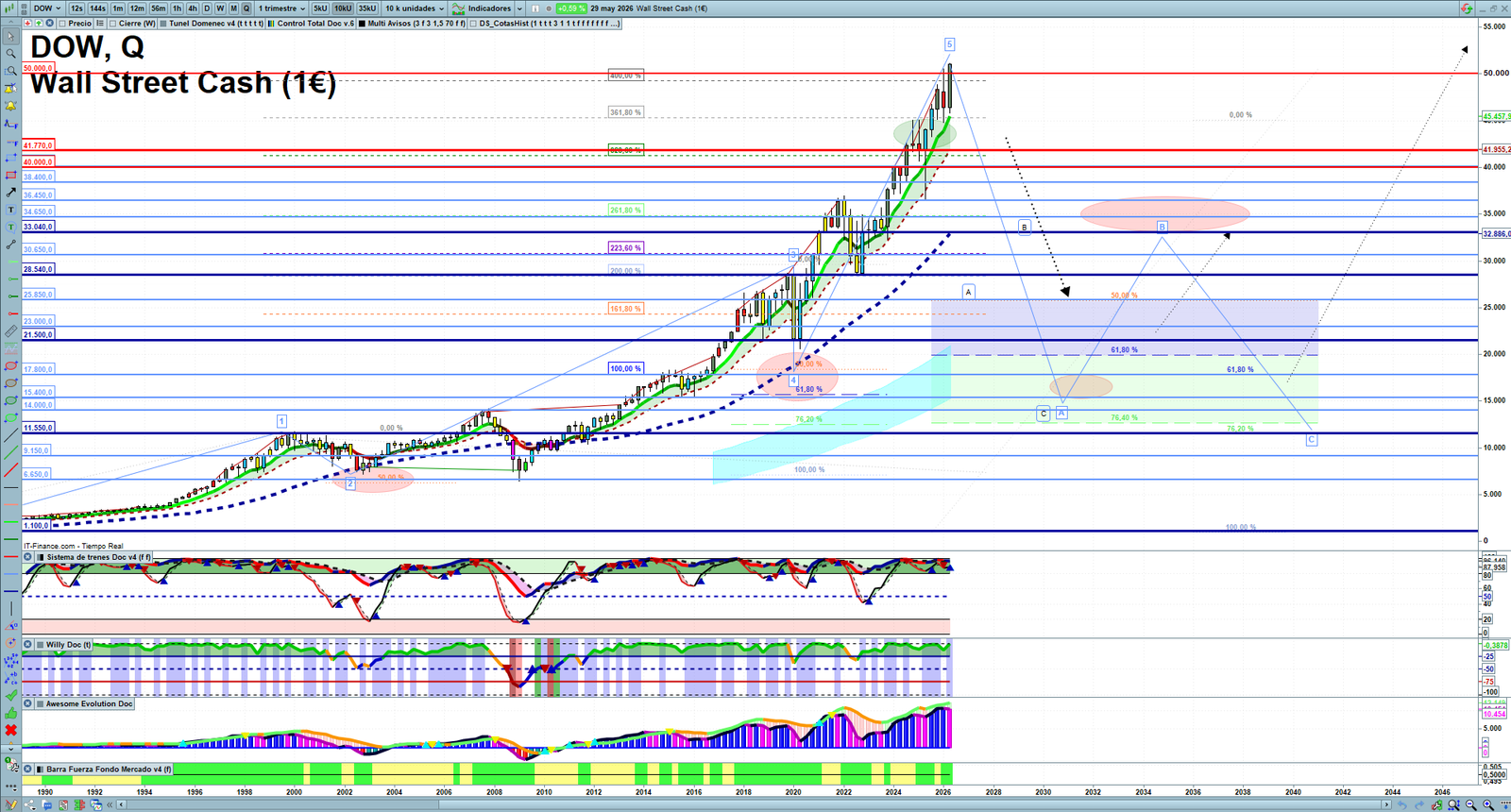Click the pencil icon in bottom-left bar
This screenshot has width=1511, height=812.
[x=11, y=804]
